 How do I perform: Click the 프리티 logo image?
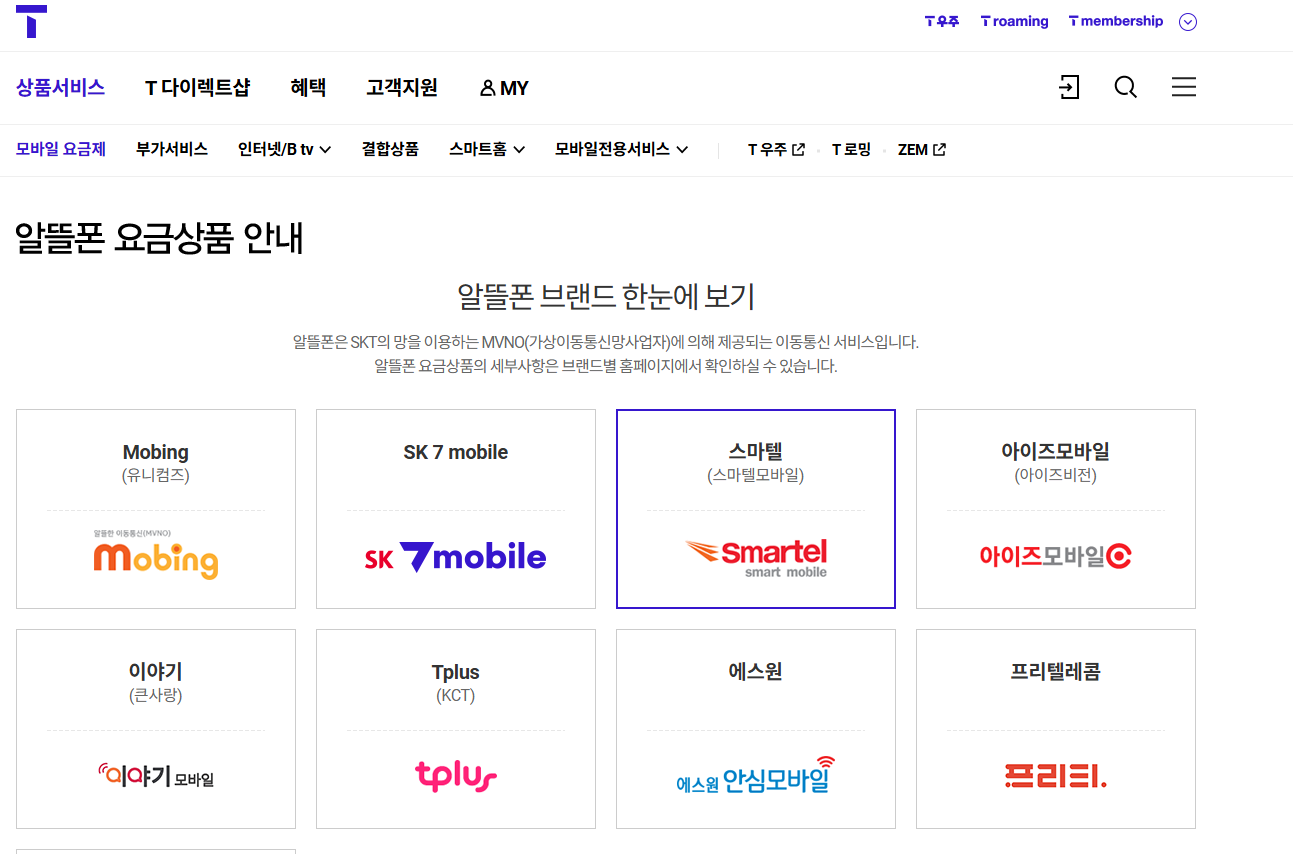[x=1056, y=776]
